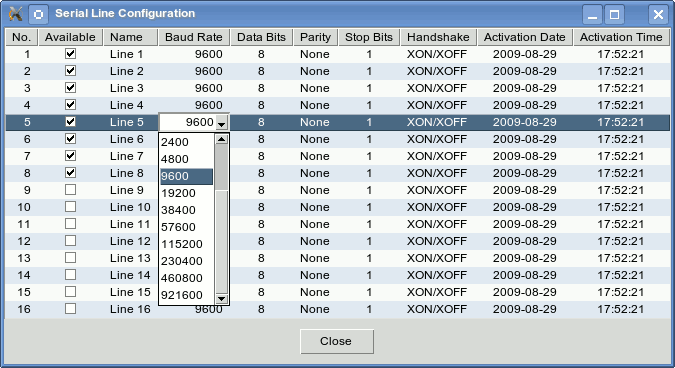The image size is (675, 368).
Task: Select the Line 1 name cell
Action: pyautogui.click(x=130, y=54)
